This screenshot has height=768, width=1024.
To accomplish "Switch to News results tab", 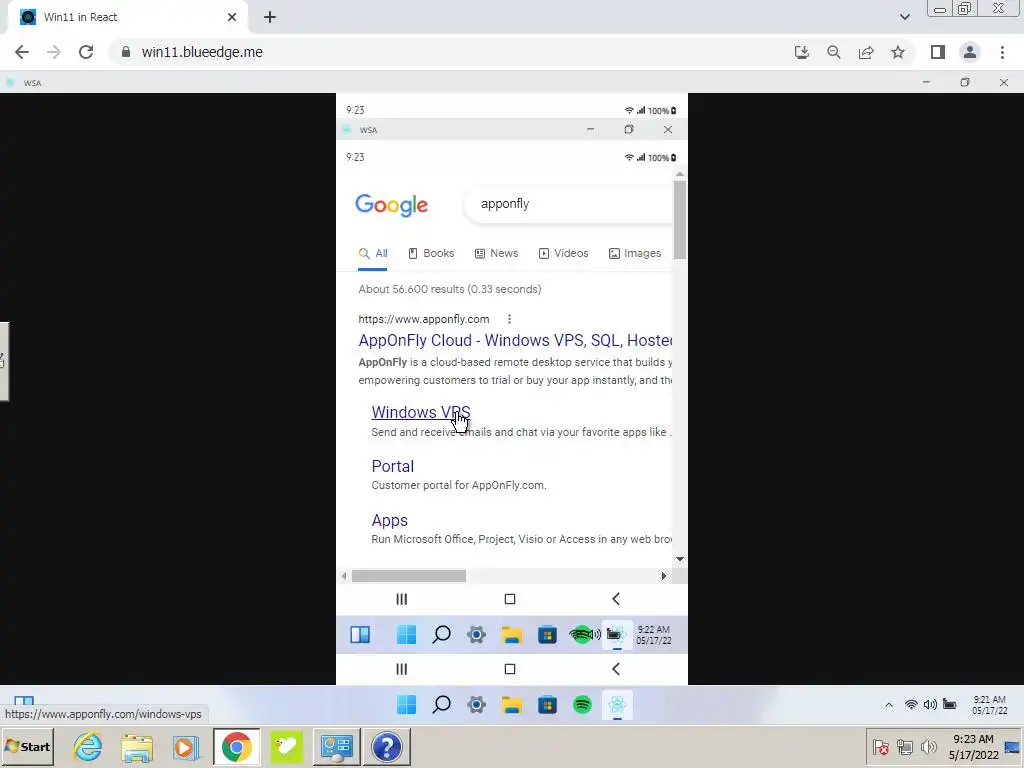I will (x=496, y=253).
